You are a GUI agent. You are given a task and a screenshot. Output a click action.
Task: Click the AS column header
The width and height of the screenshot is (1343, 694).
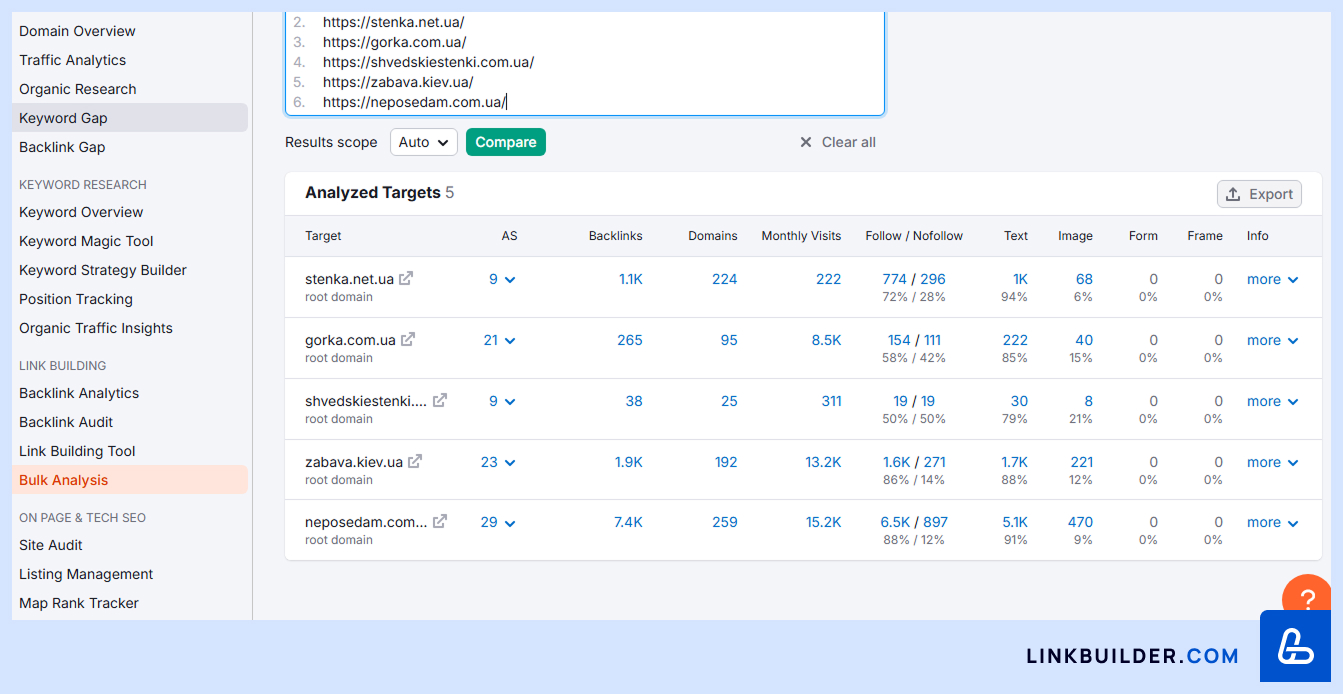pyautogui.click(x=510, y=236)
